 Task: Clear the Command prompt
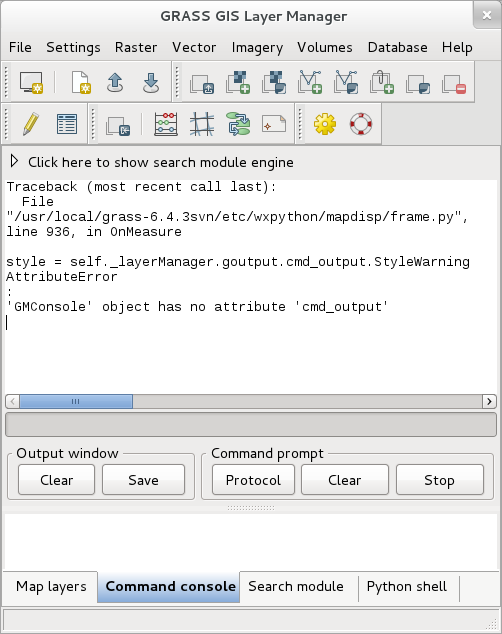click(345, 480)
